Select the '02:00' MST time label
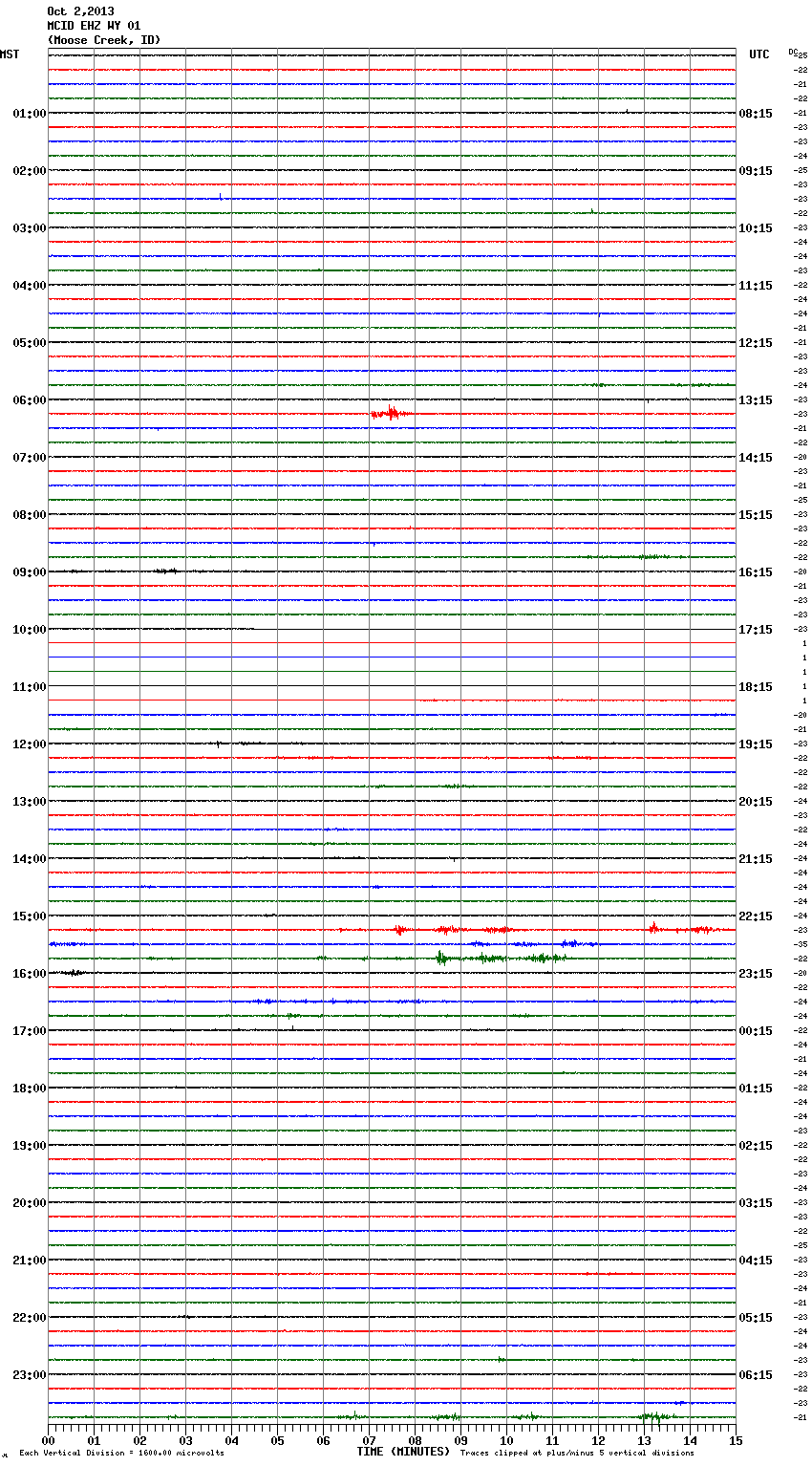Viewport: 812px width, 1466px height. tap(30, 171)
